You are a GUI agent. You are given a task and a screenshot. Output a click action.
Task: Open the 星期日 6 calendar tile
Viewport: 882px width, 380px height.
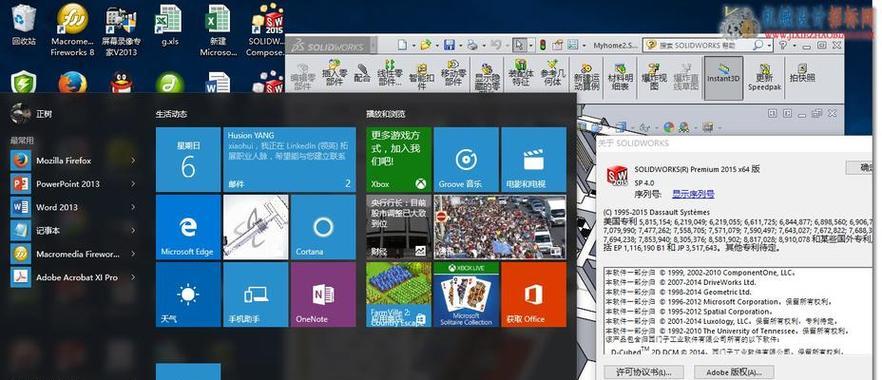pos(188,160)
